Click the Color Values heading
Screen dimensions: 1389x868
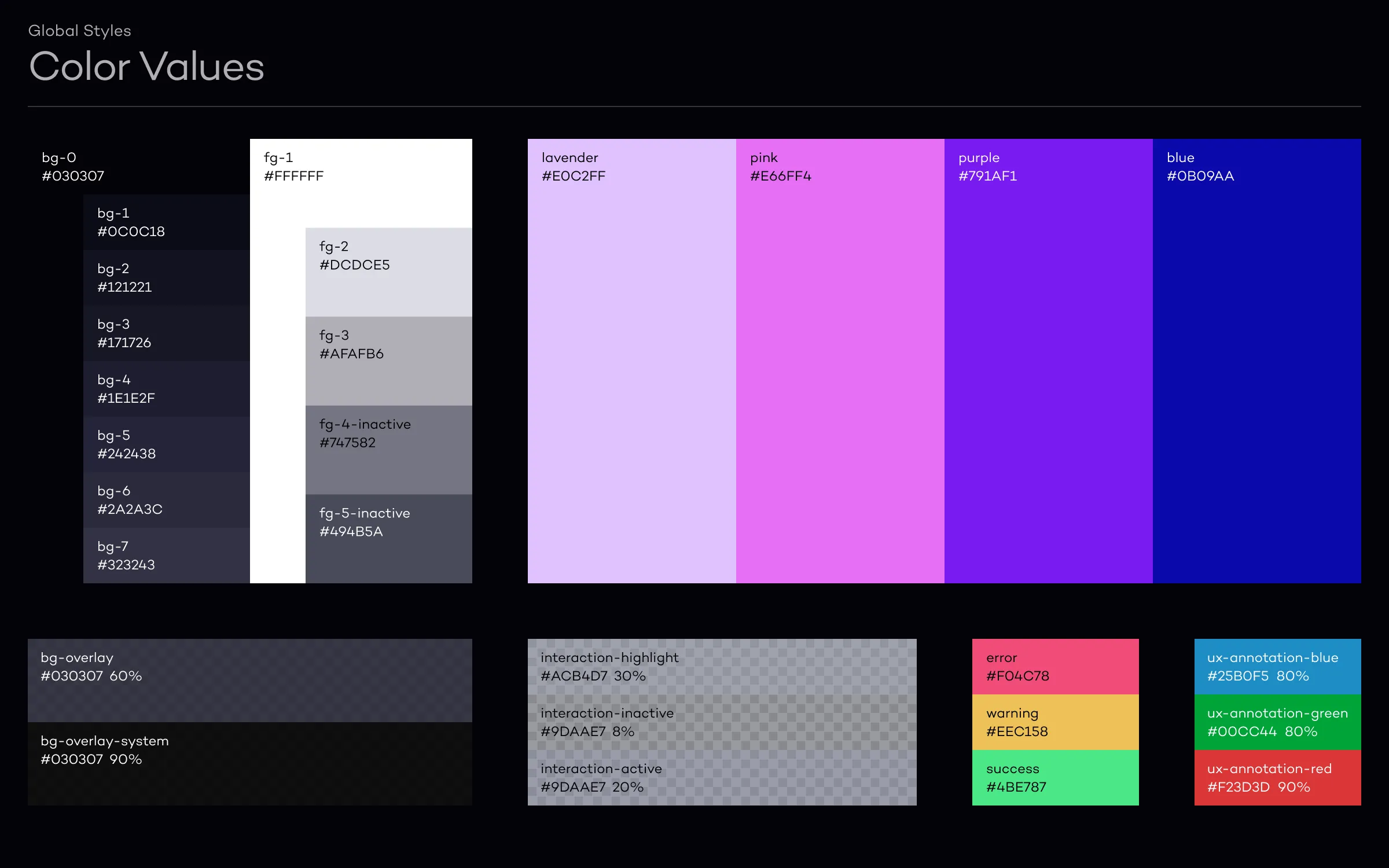(x=146, y=67)
